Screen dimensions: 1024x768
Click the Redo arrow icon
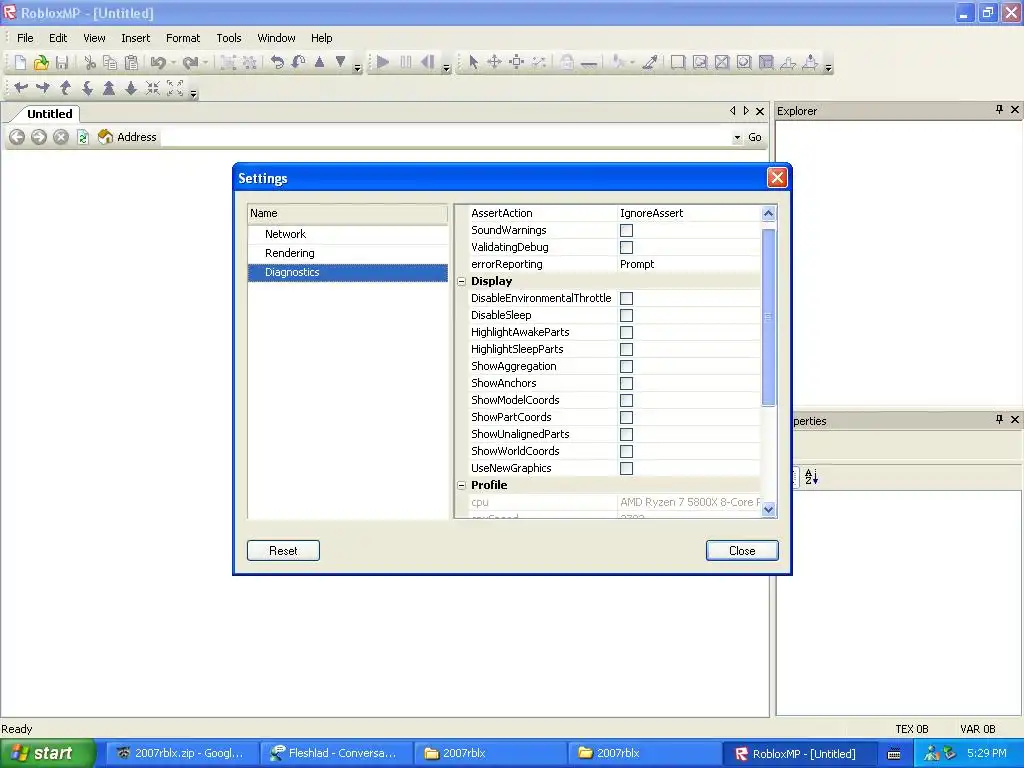tap(190, 62)
